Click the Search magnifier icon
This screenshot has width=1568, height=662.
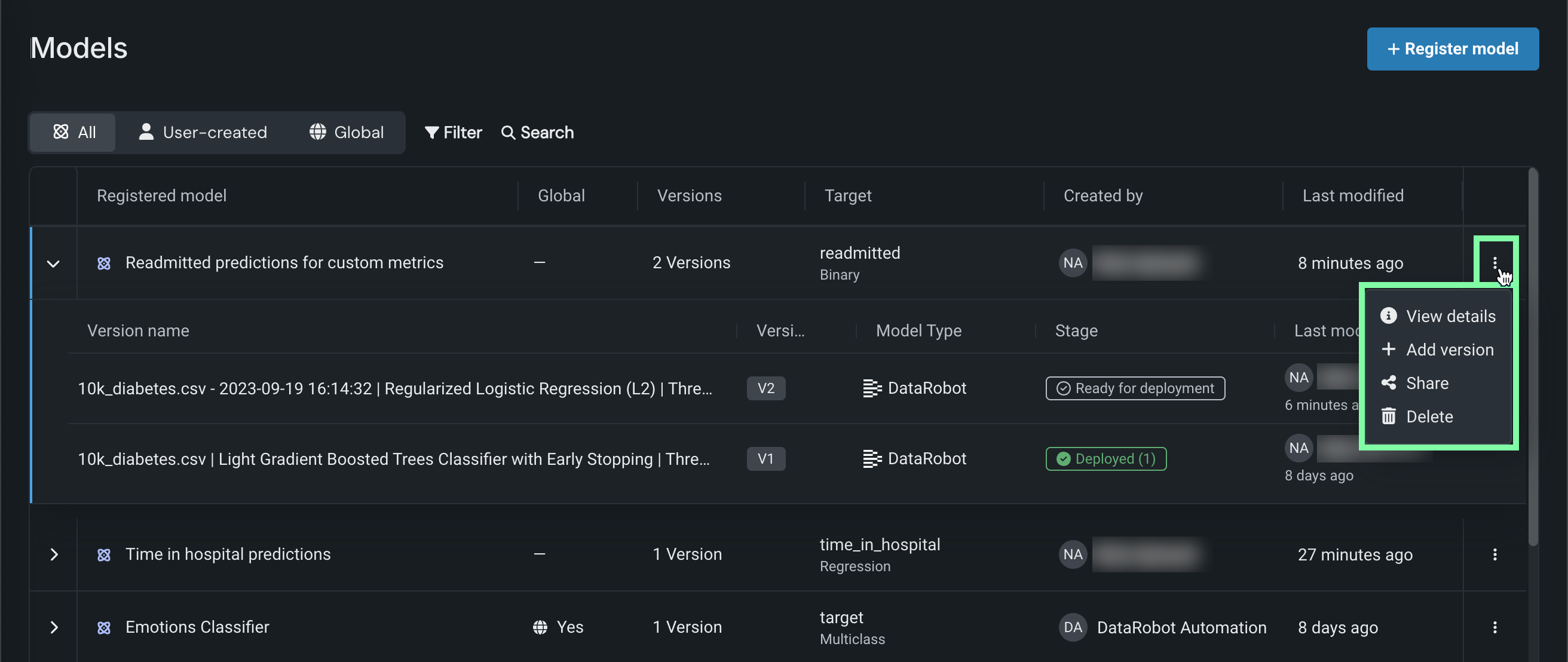508,132
